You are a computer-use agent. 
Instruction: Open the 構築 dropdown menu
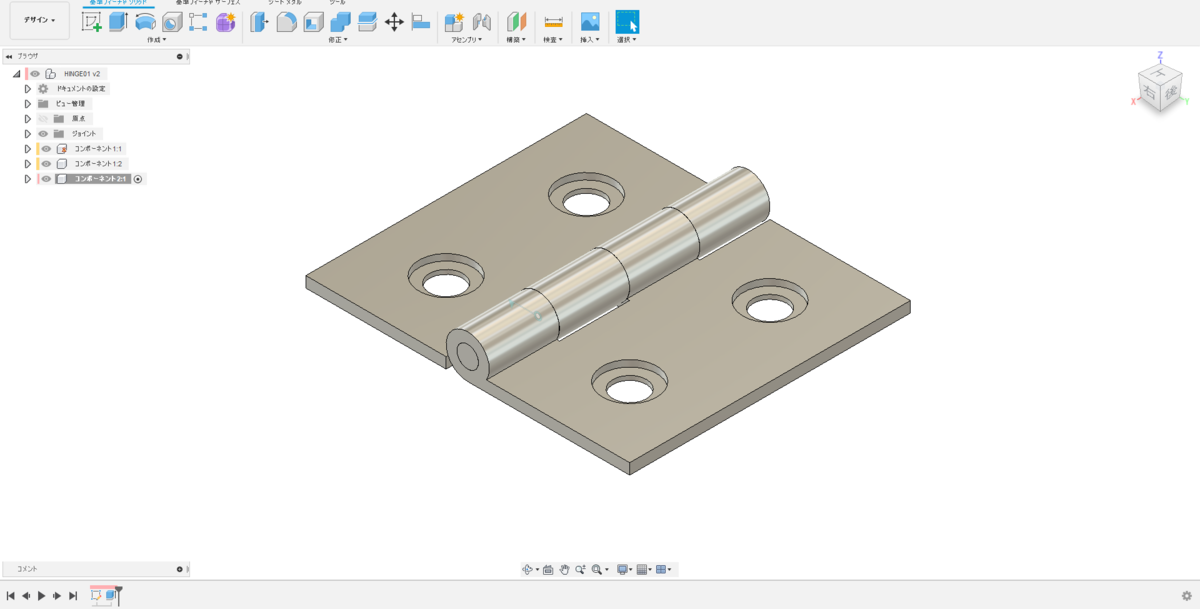point(516,40)
